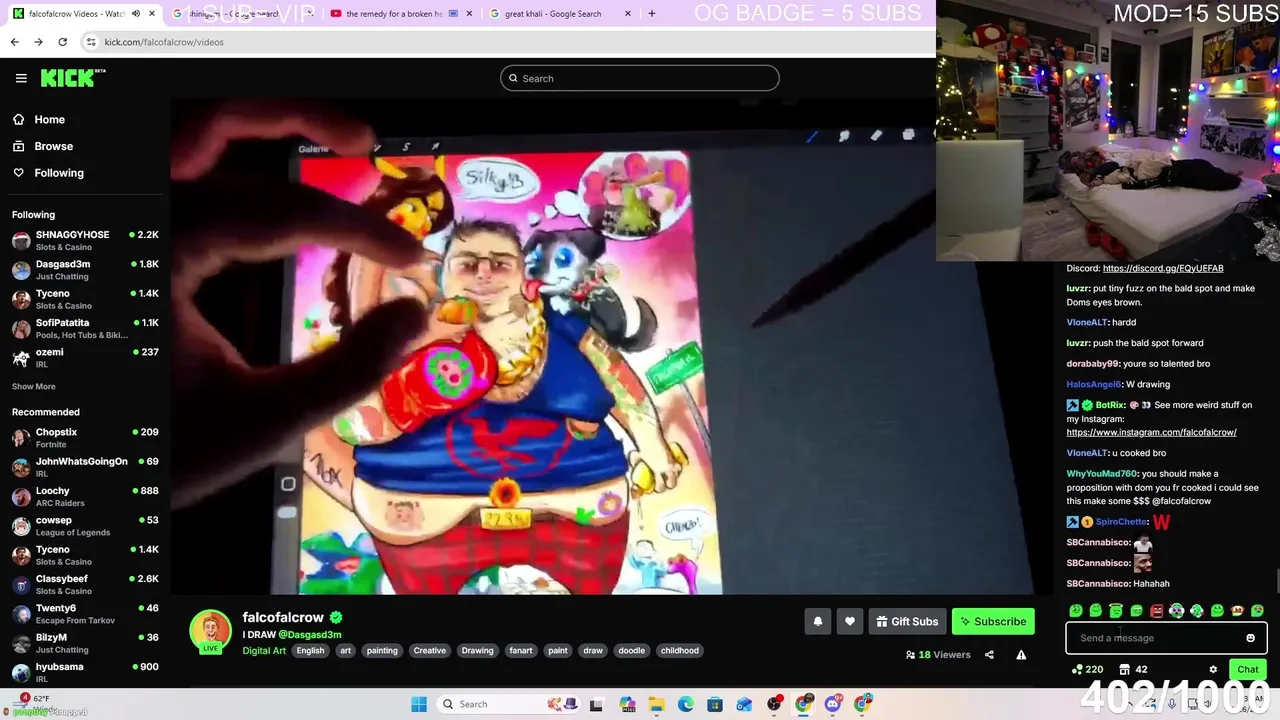Image resolution: width=1280 pixels, height=720 pixels.
Task: Open hyubsama recommended channel
Action: click(84, 671)
